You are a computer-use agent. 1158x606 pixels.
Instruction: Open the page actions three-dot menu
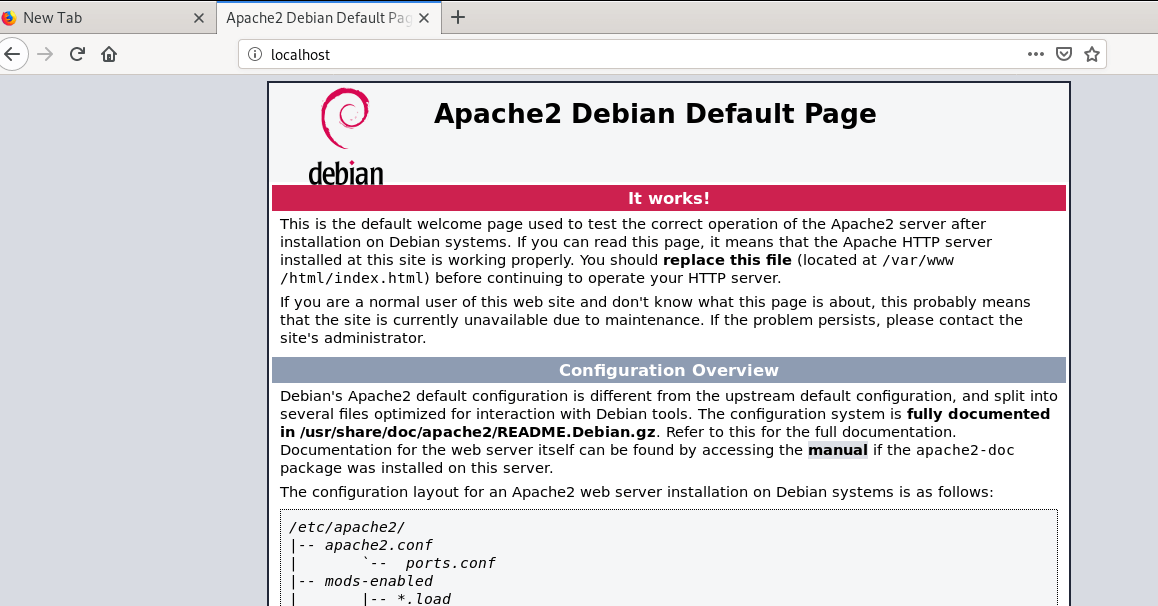[x=1036, y=54]
